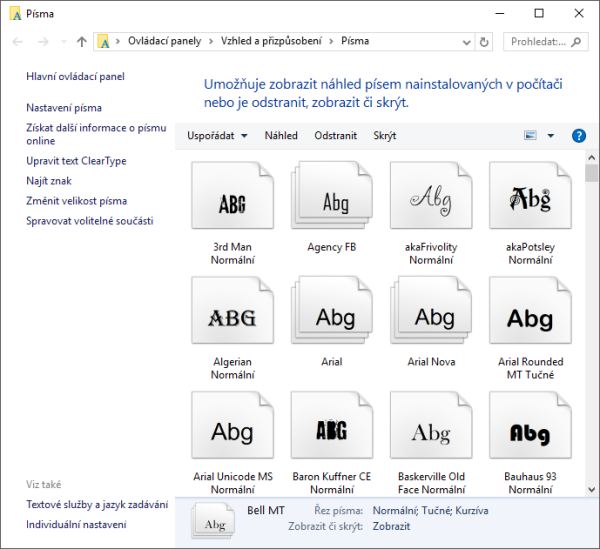Click the Písma title bar icon

click(15, 14)
